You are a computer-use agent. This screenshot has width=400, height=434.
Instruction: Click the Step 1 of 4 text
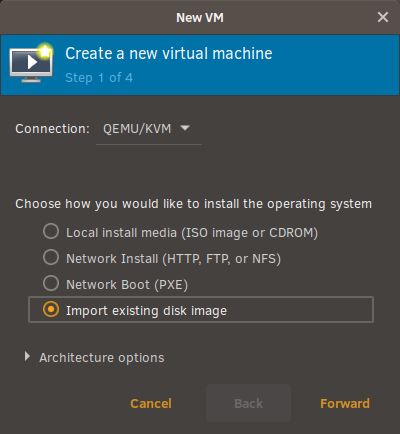coord(99,78)
